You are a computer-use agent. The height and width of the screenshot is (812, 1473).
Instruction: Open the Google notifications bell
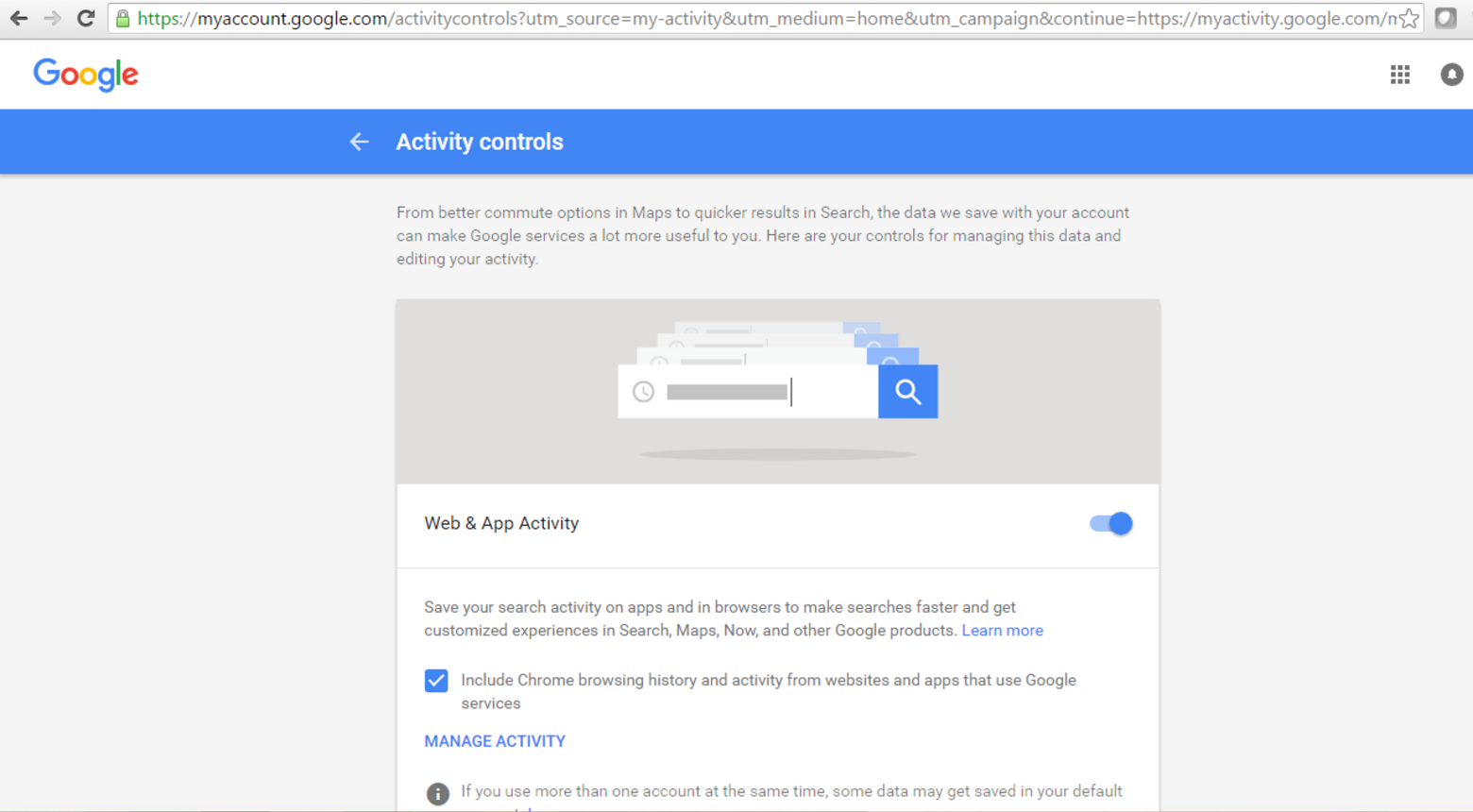click(1451, 75)
